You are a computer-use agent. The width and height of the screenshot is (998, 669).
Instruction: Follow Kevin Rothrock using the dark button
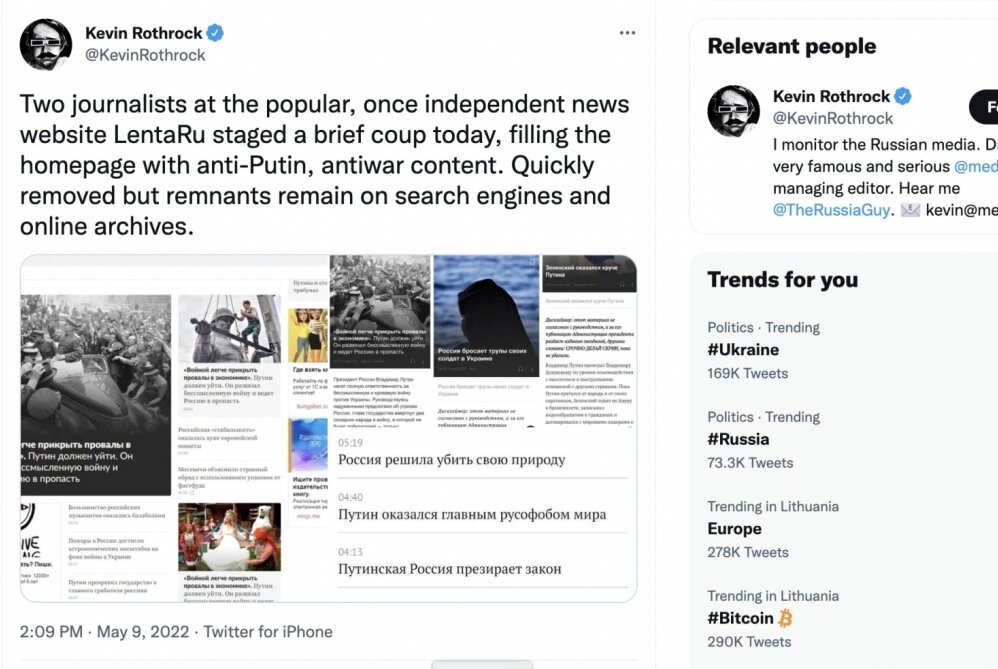click(x=983, y=107)
